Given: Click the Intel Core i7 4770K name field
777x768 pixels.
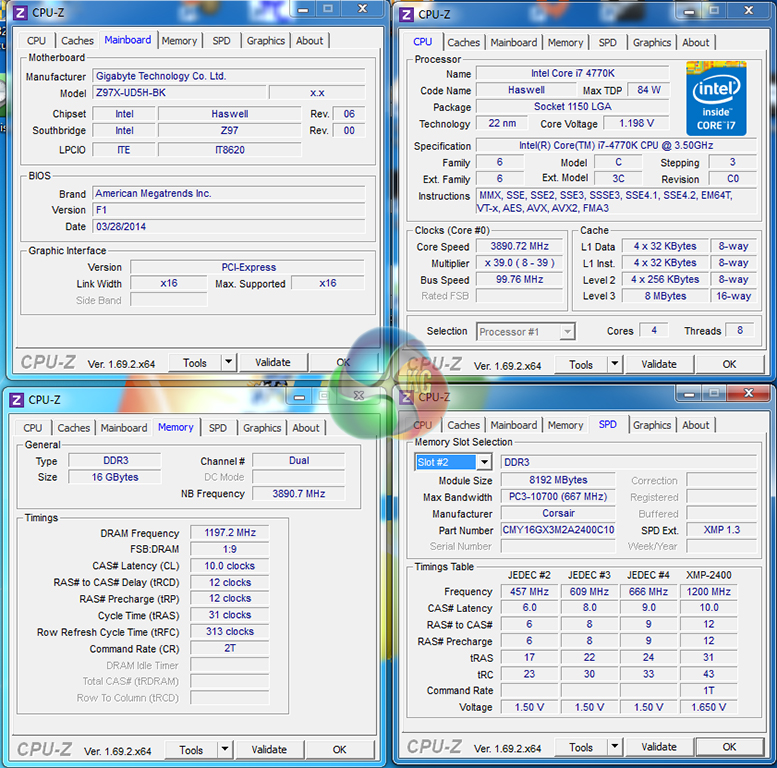Looking at the screenshot, I should point(572,73).
